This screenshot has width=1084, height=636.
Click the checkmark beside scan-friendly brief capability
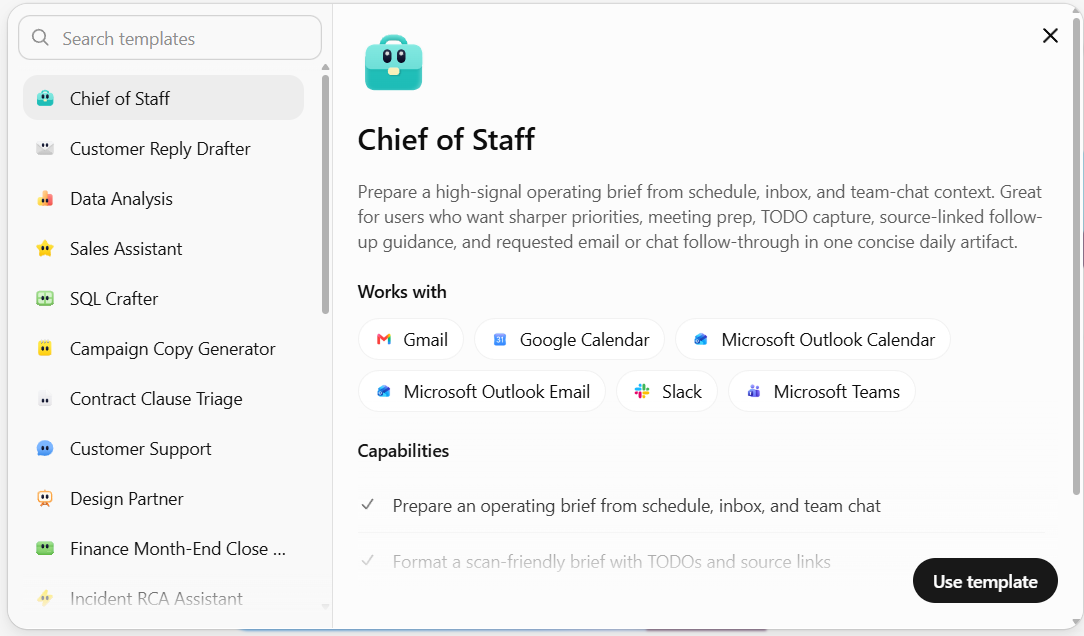[x=368, y=561]
